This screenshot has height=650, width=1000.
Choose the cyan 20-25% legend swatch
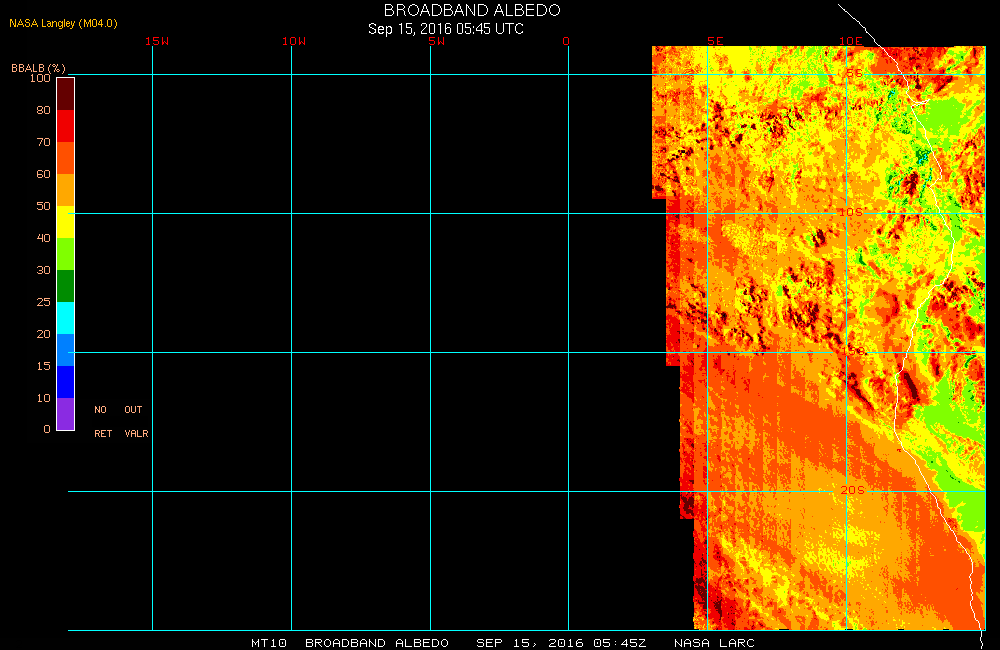pyautogui.click(x=65, y=318)
